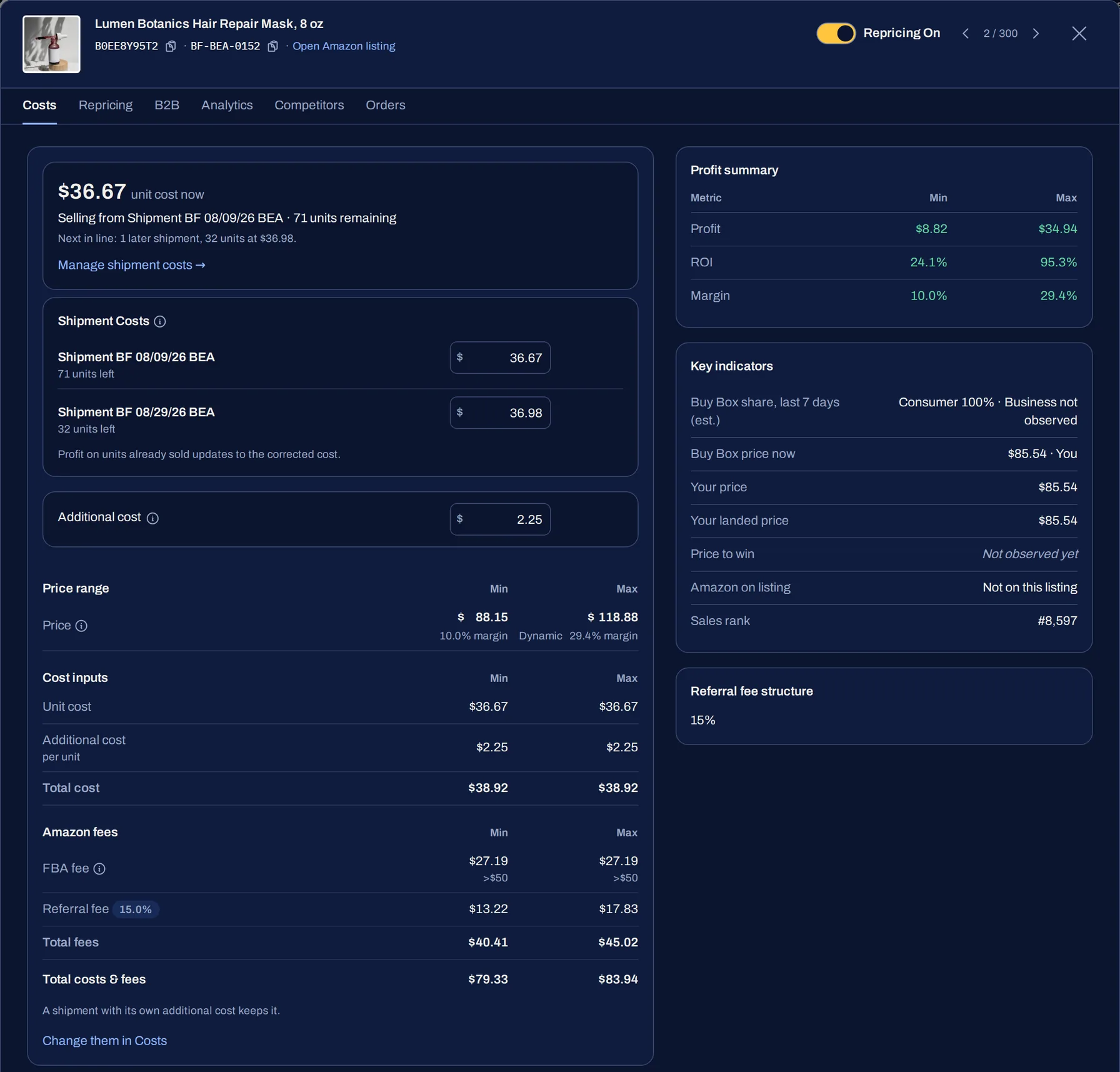Click the max Margin value 29.4%
Viewport: 1120px width, 1072px height.
point(1059,296)
